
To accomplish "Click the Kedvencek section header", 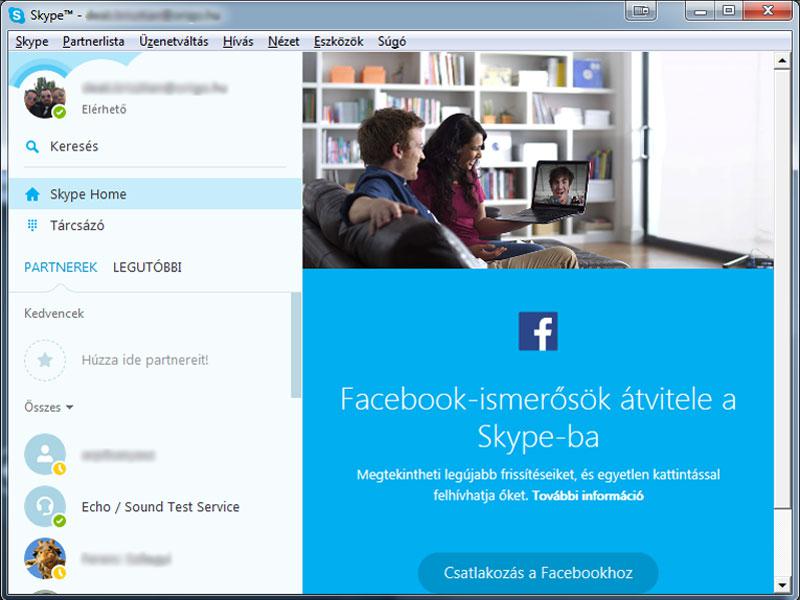I will [54, 313].
